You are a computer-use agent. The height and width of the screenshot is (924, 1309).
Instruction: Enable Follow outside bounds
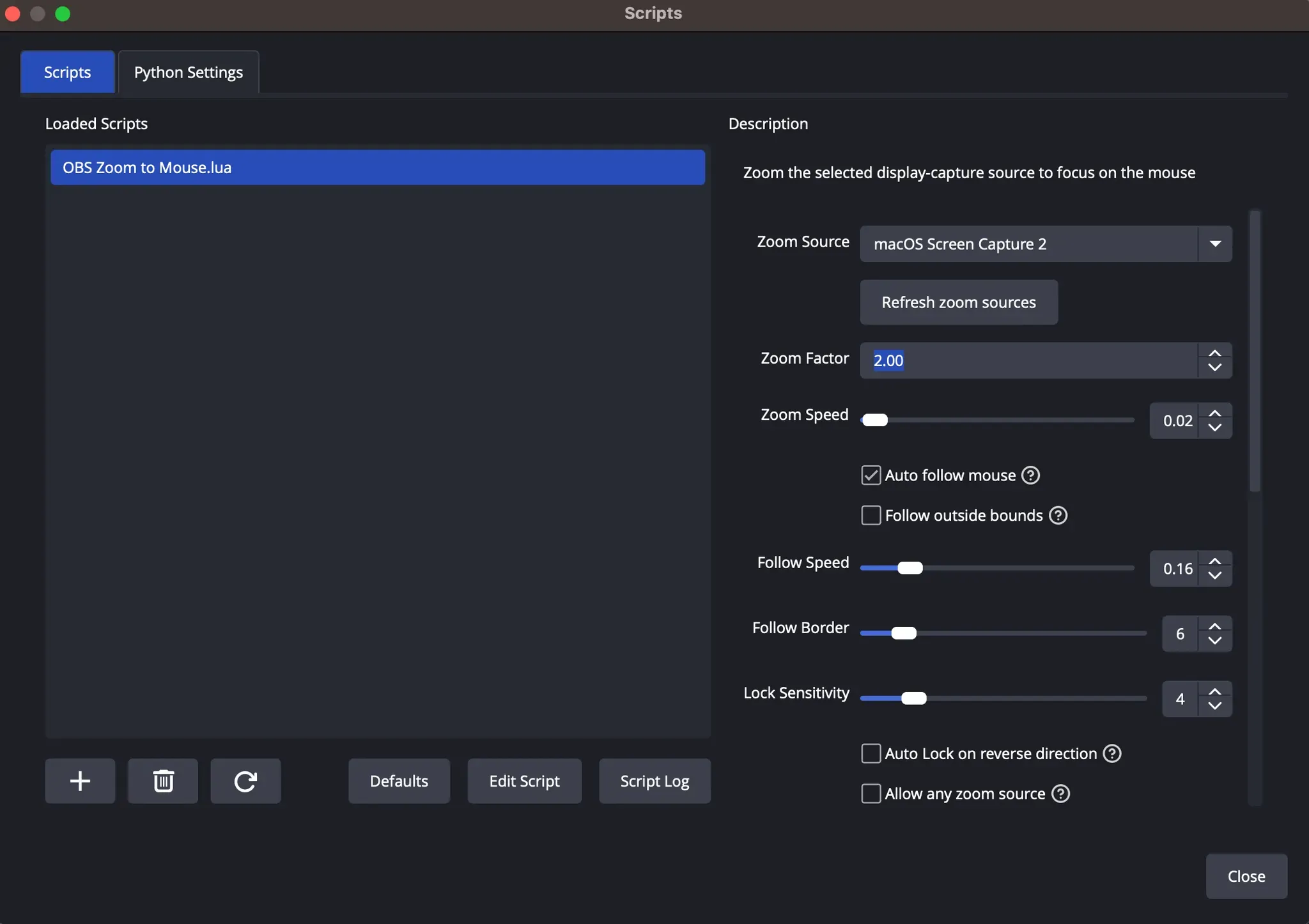(x=871, y=516)
